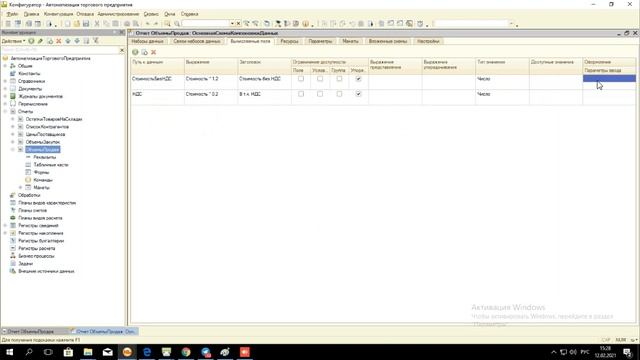
Task: Switch to the Наборы данных tab
Action: 147,41
